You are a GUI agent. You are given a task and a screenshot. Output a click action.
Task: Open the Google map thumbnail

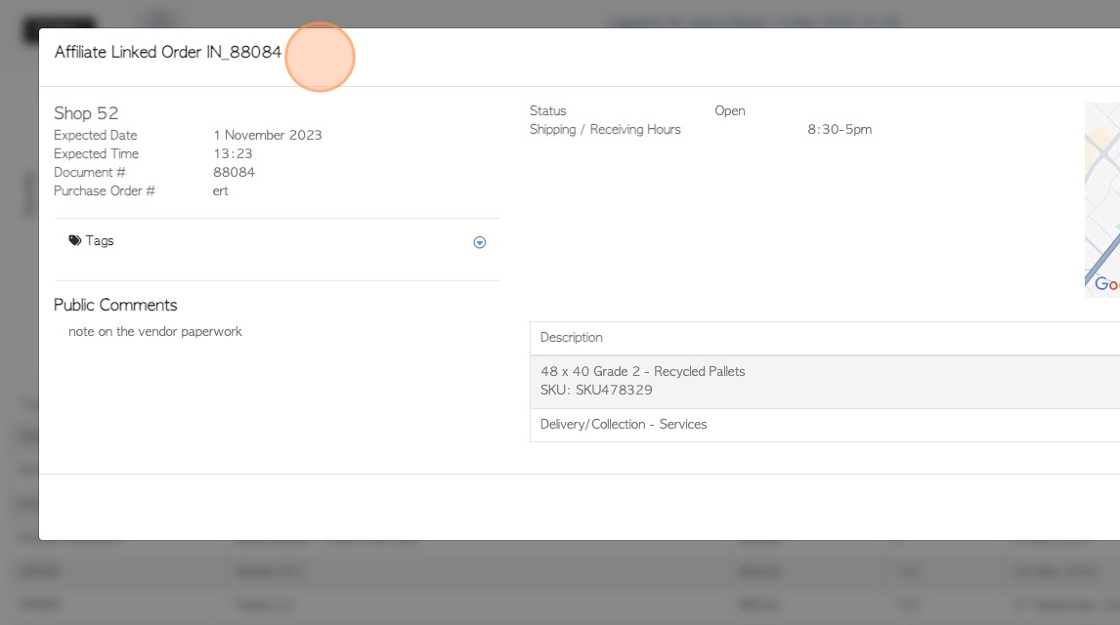(x=1102, y=200)
